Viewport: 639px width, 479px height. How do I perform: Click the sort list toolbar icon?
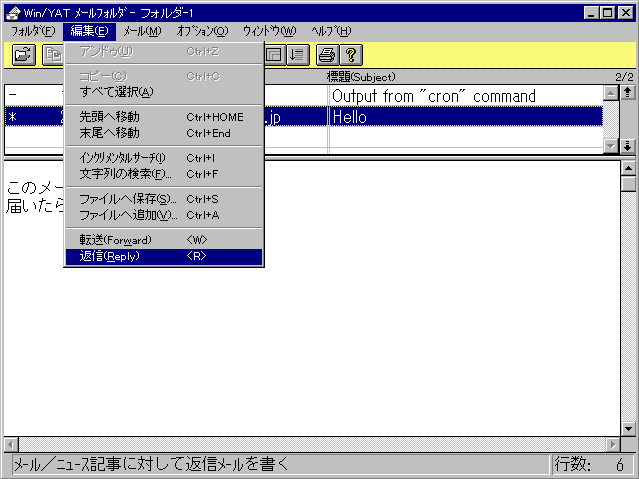297,55
